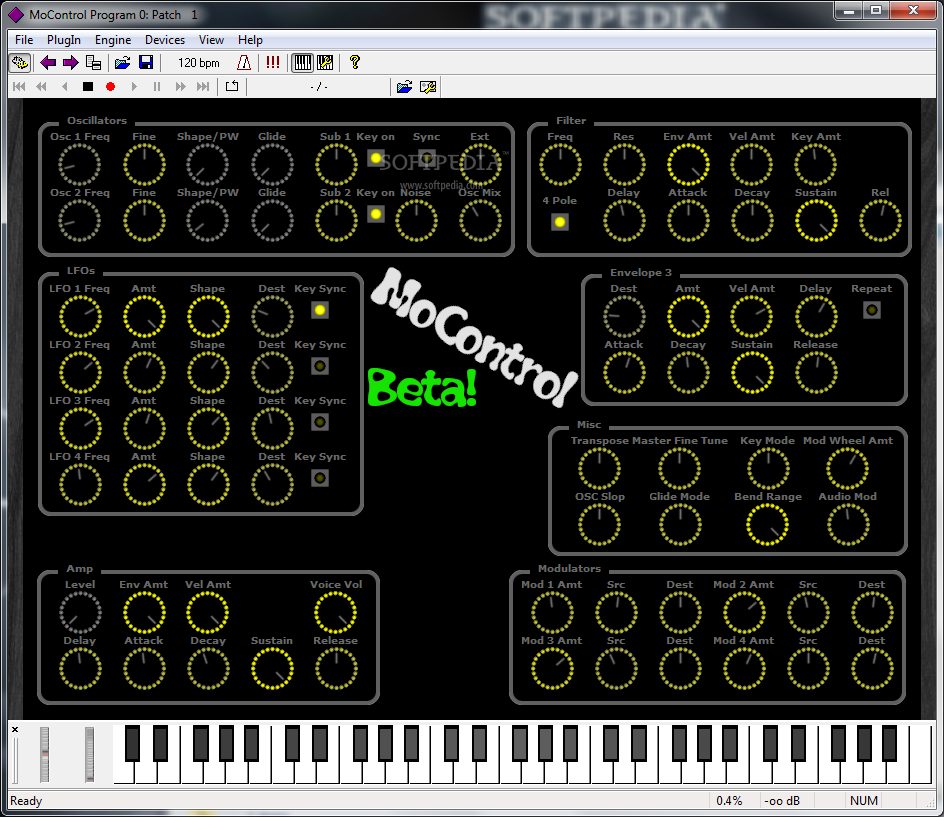Click the rewind transport button
Viewport: 944px width, 817px height.
click(x=42, y=87)
